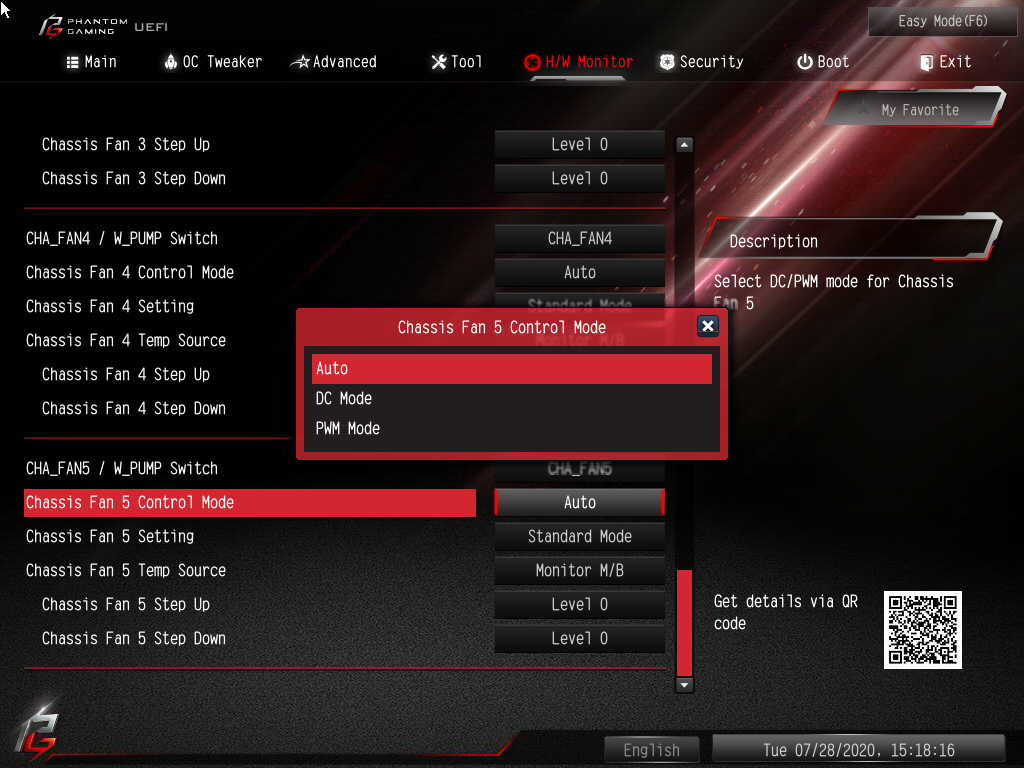This screenshot has width=1024, height=768.
Task: Open the Exit tab with door icon
Action: (x=945, y=62)
